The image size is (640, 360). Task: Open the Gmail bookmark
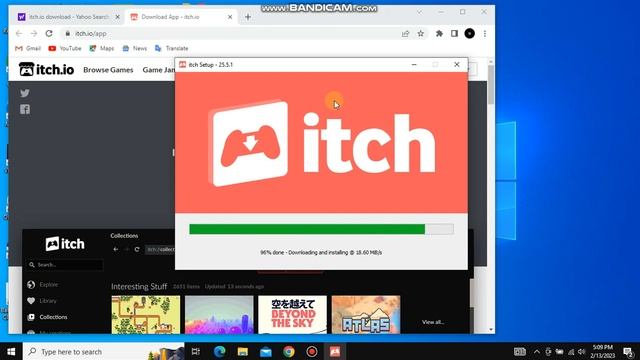28,48
